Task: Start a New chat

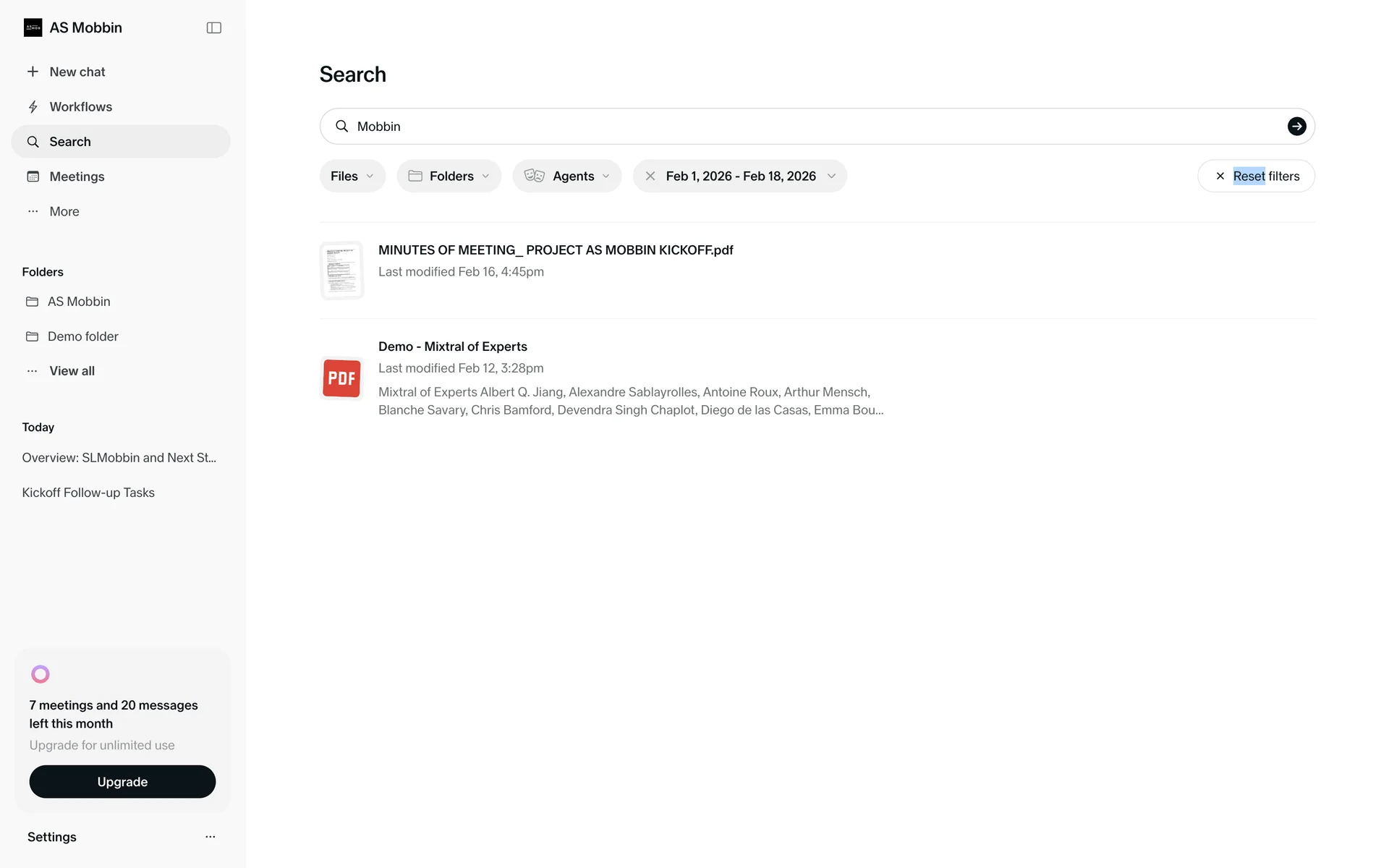Action: point(77,72)
